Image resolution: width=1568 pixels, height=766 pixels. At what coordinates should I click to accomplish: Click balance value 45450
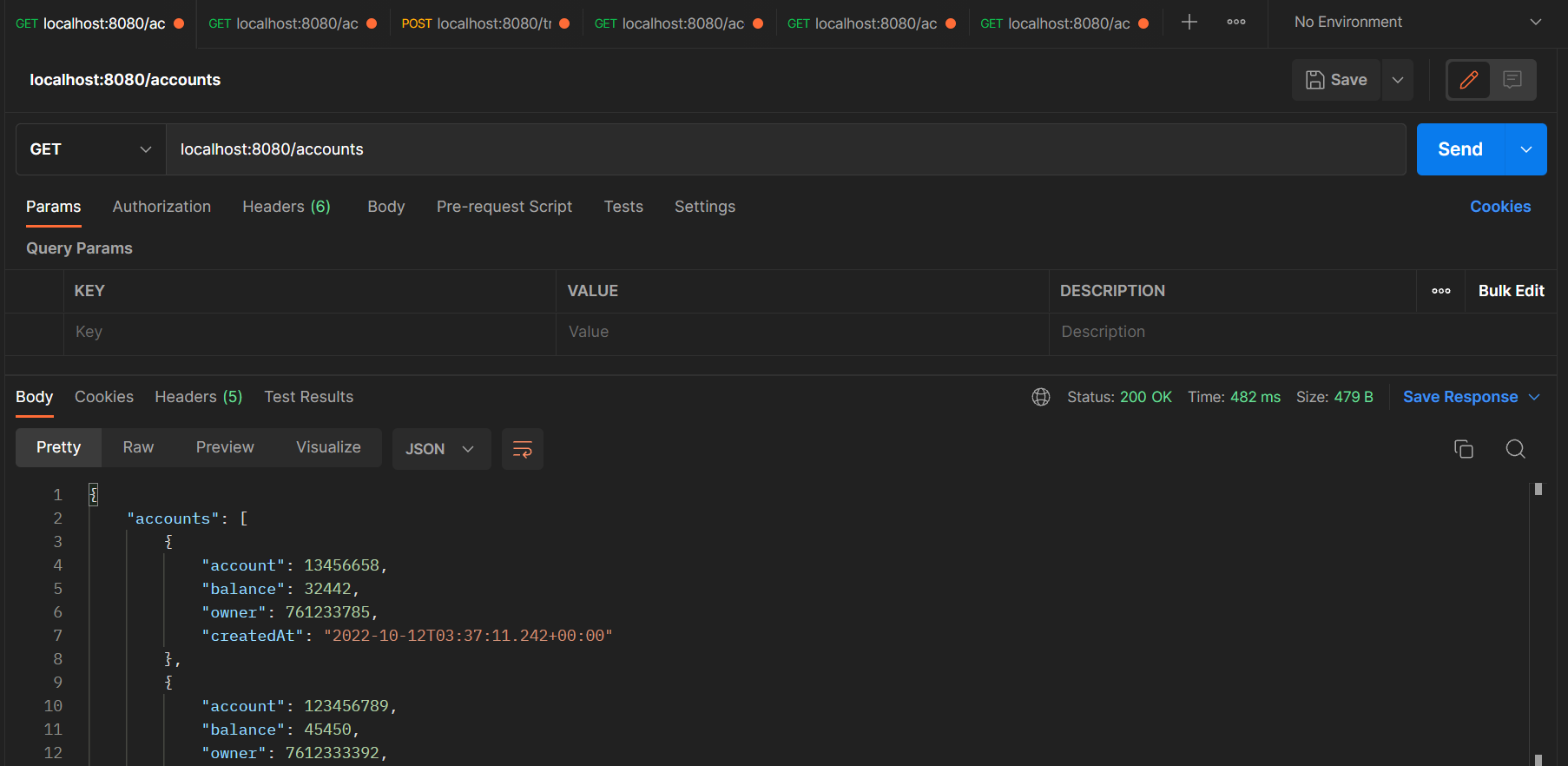pos(327,730)
